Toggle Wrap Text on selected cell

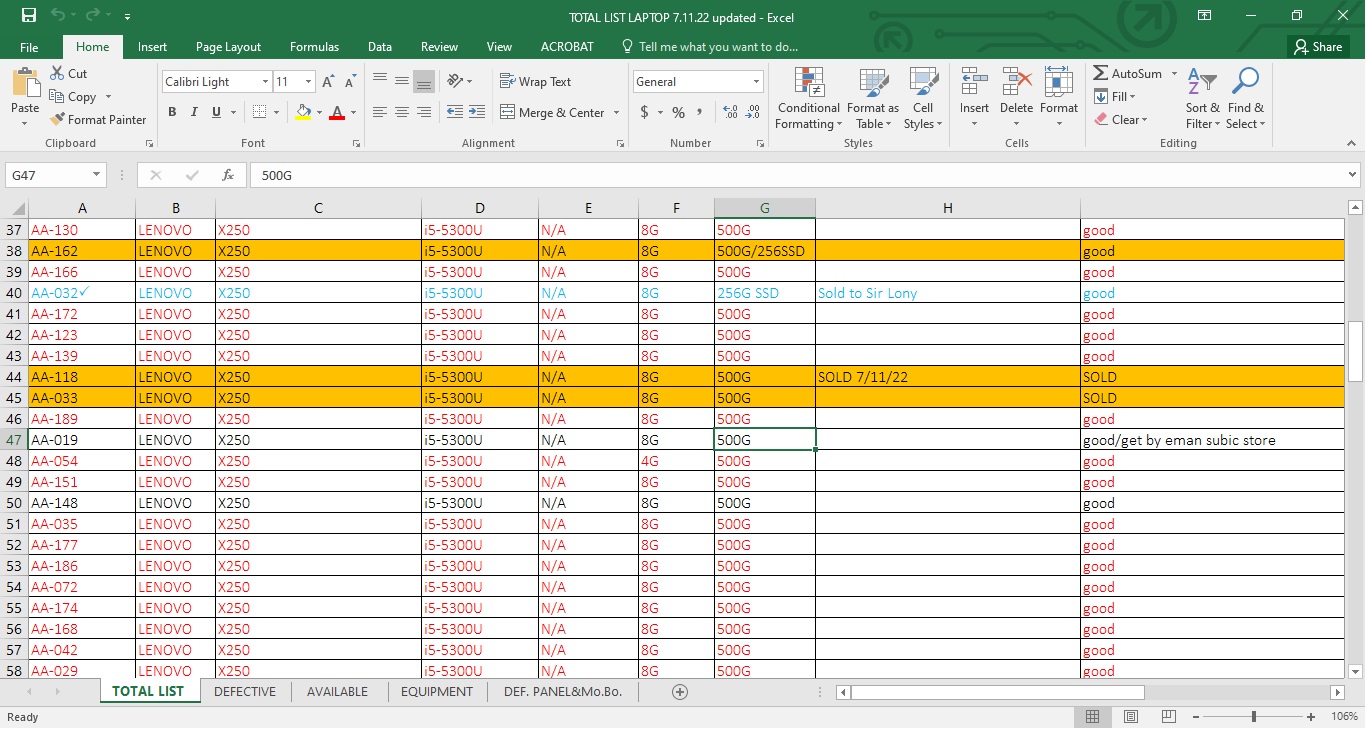[x=536, y=82]
